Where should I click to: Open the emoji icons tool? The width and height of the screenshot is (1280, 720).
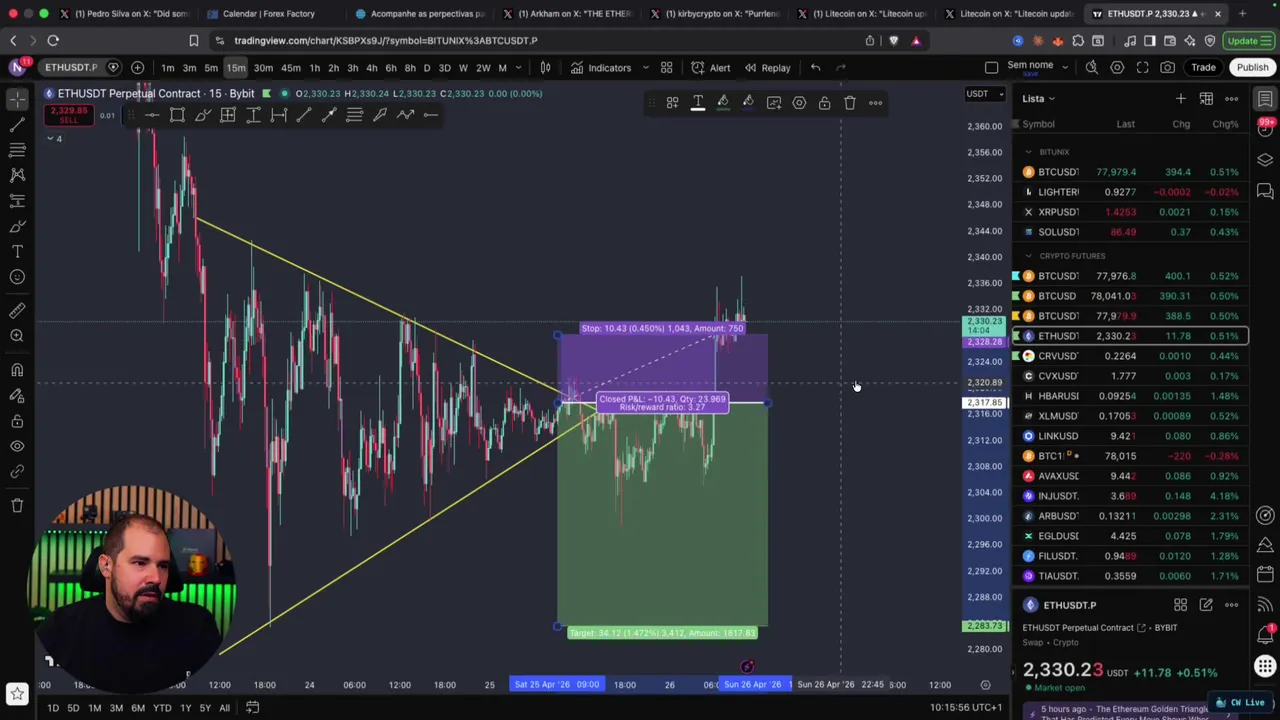[x=17, y=277]
